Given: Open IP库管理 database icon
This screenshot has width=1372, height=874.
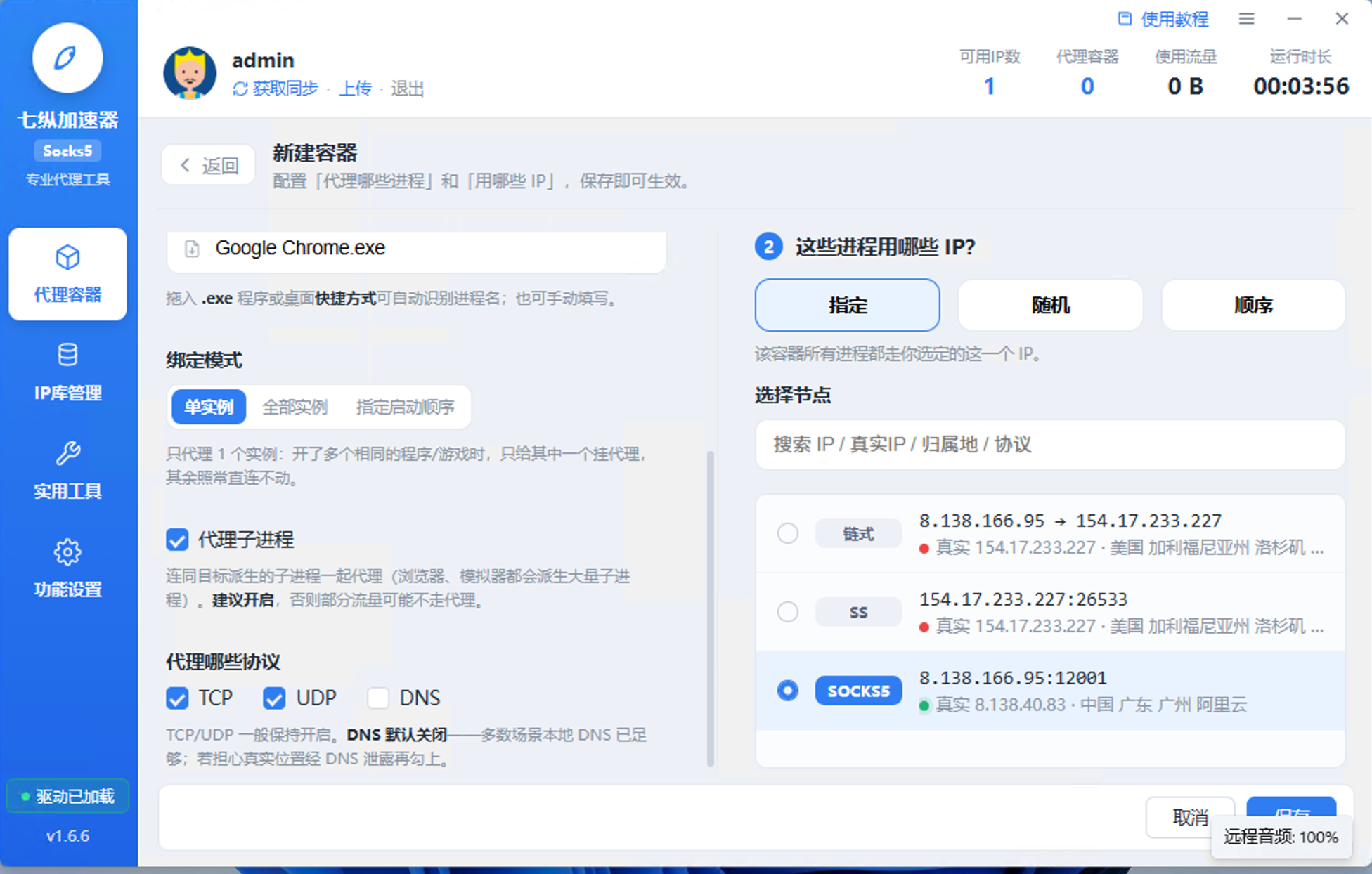Looking at the screenshot, I should click(67, 356).
